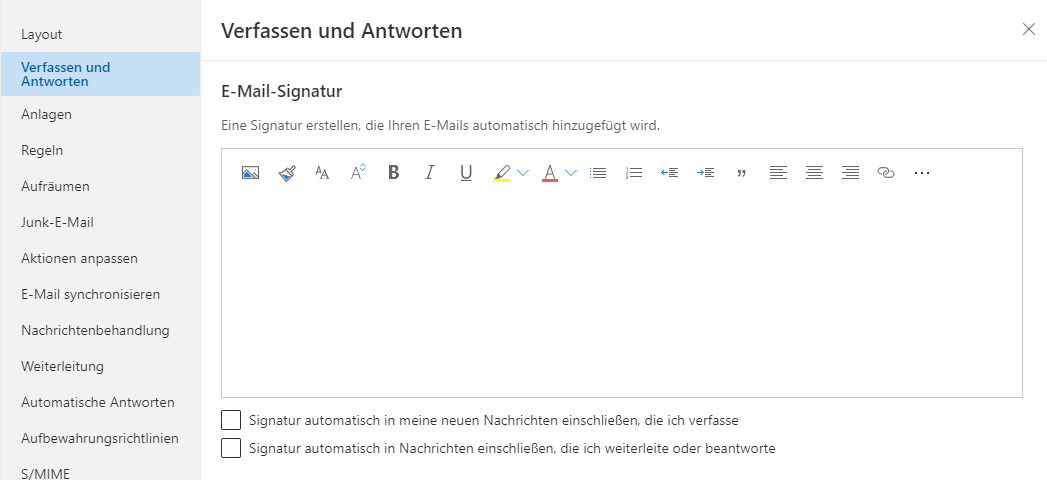Screen dimensions: 1047x480
Task: Click the insert picture icon in signature toolbar
Action: tap(250, 173)
